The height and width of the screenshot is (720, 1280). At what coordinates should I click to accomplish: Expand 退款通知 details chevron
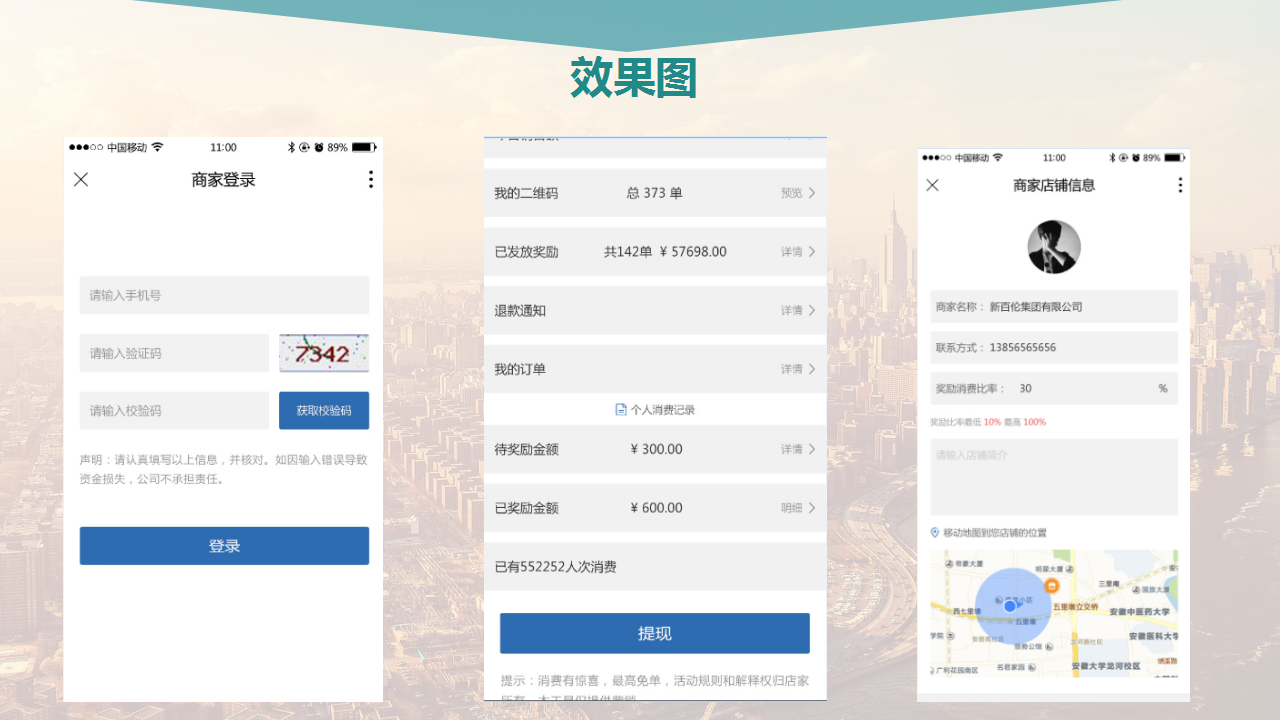coord(812,311)
